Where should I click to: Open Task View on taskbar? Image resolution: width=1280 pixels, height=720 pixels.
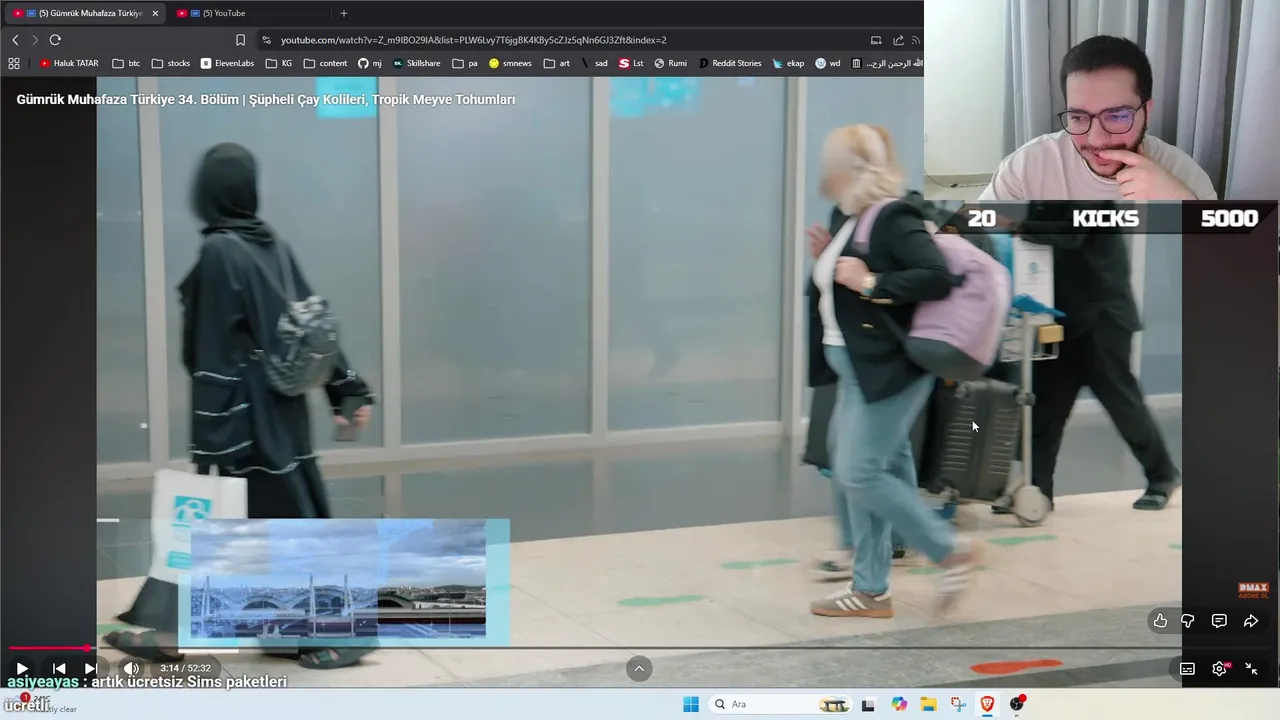(x=868, y=704)
